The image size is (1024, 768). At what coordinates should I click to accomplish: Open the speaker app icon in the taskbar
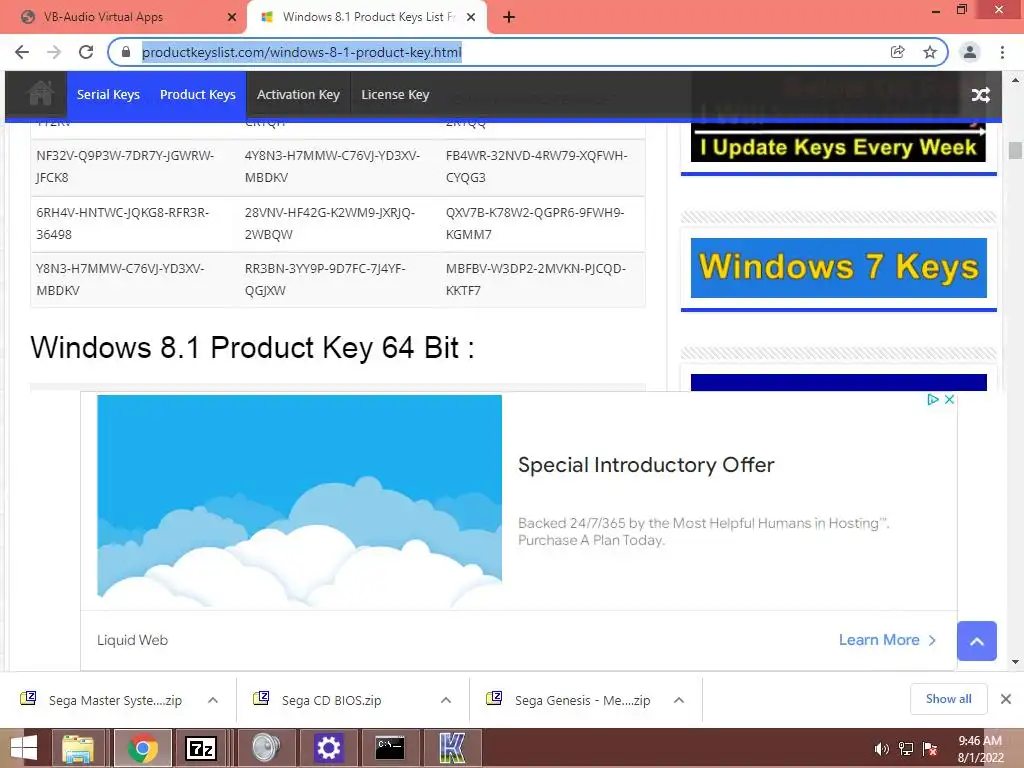pyautogui.click(x=266, y=748)
